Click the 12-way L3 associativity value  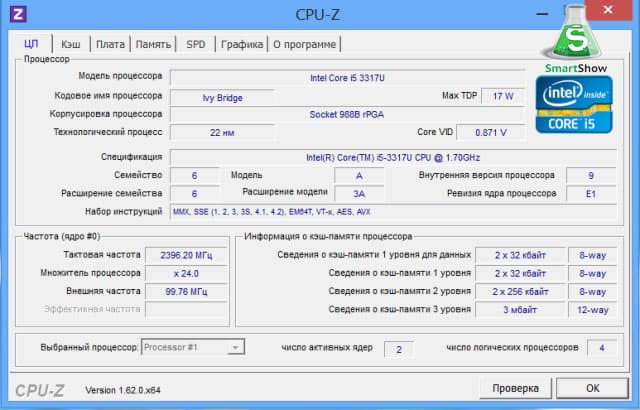[592, 310]
